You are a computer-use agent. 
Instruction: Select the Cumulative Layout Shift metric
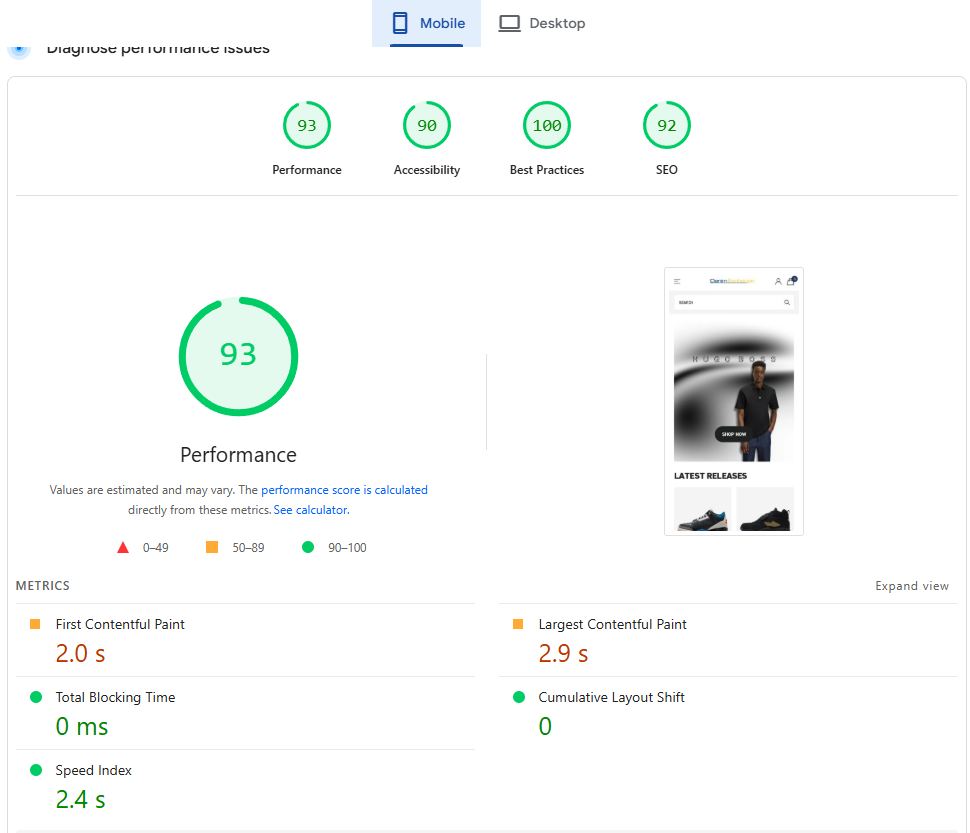[x=611, y=697]
